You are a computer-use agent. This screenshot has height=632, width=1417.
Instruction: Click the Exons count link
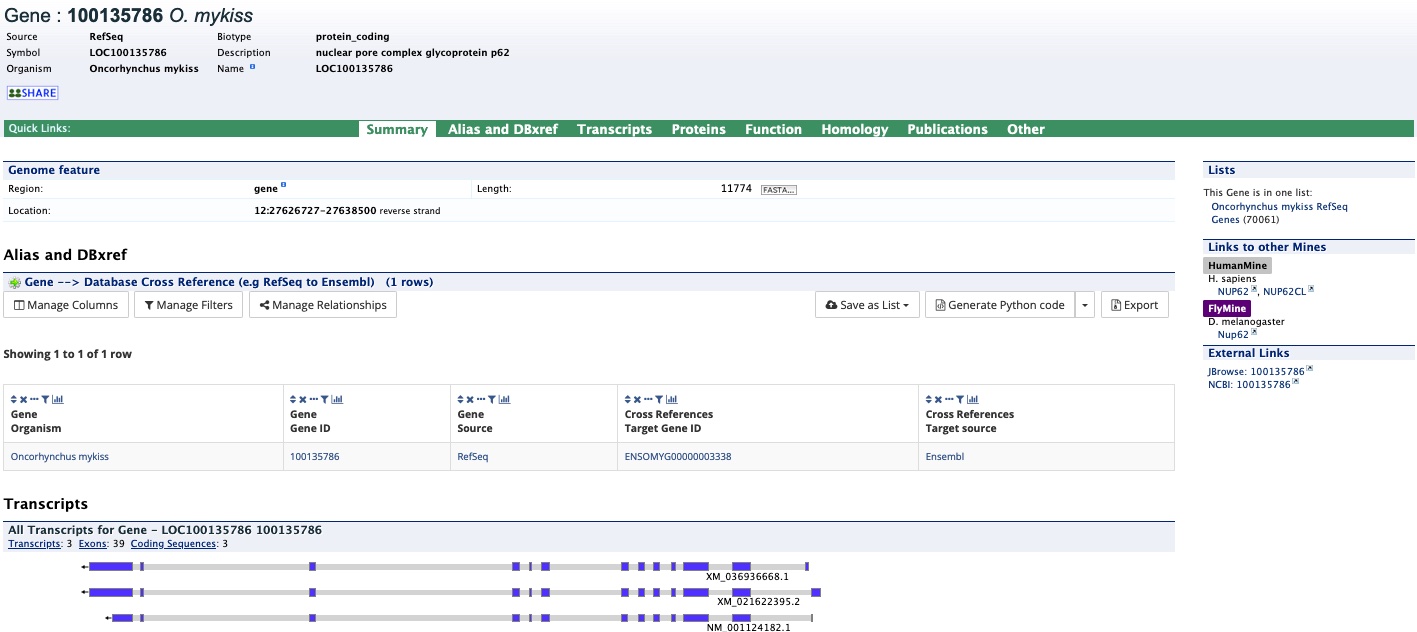click(x=92, y=544)
